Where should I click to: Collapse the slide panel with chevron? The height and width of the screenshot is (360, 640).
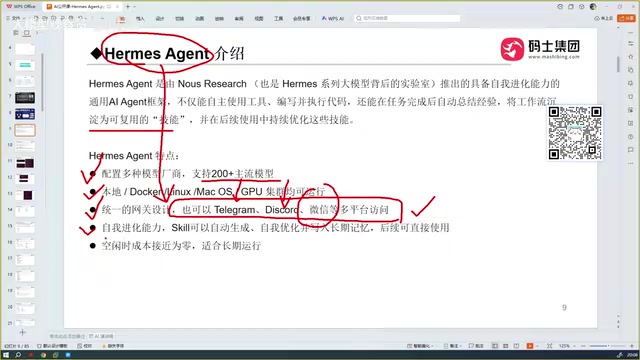[x=37, y=33]
